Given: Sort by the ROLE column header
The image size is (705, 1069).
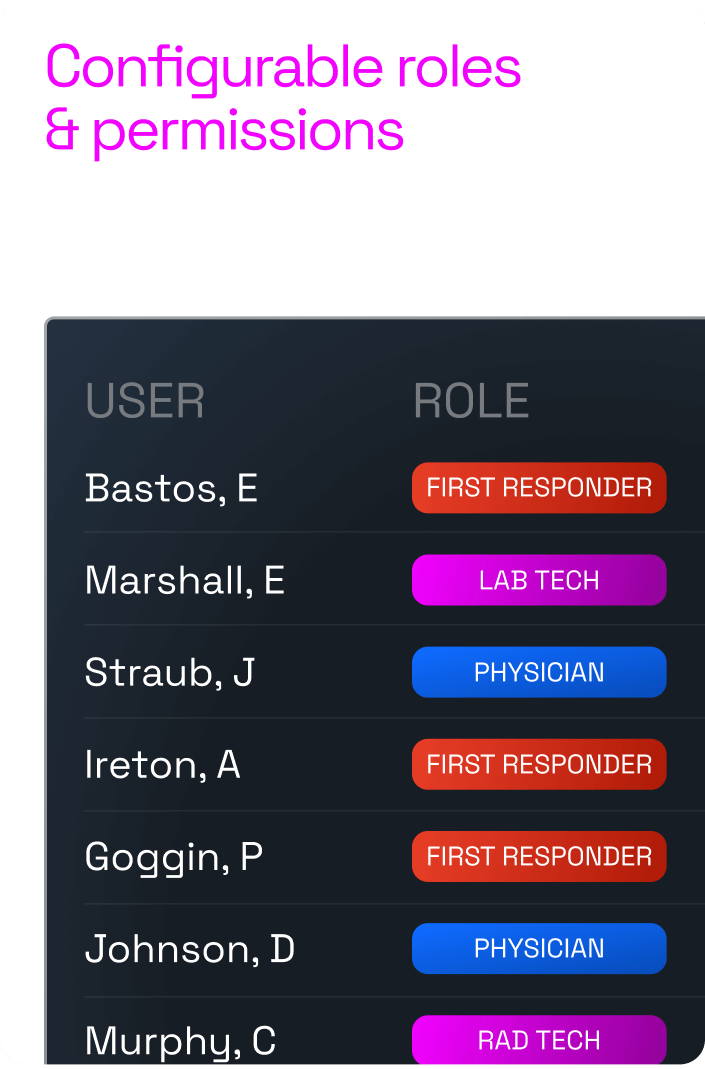Looking at the screenshot, I should [471, 401].
